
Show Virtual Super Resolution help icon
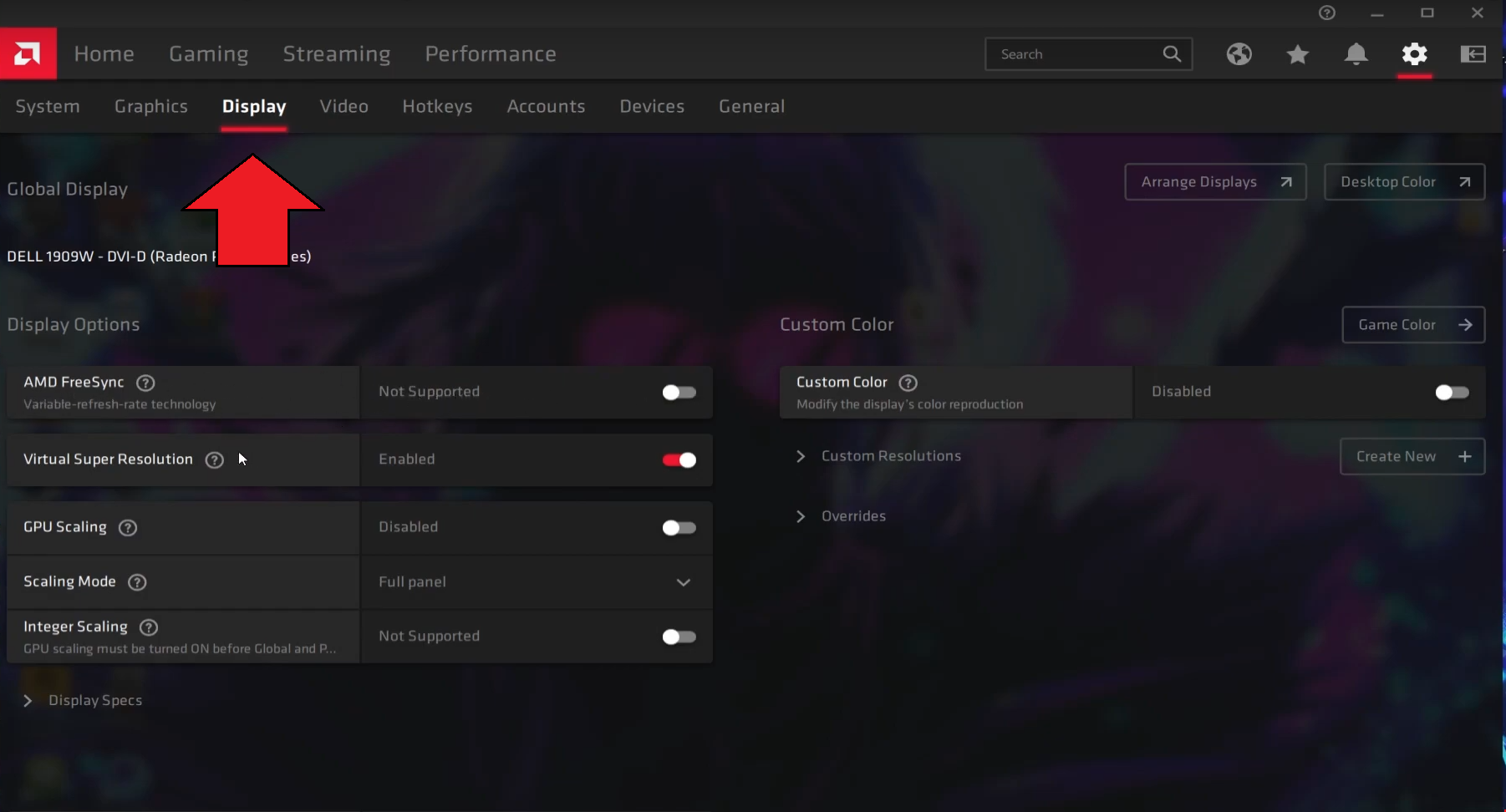coord(215,459)
